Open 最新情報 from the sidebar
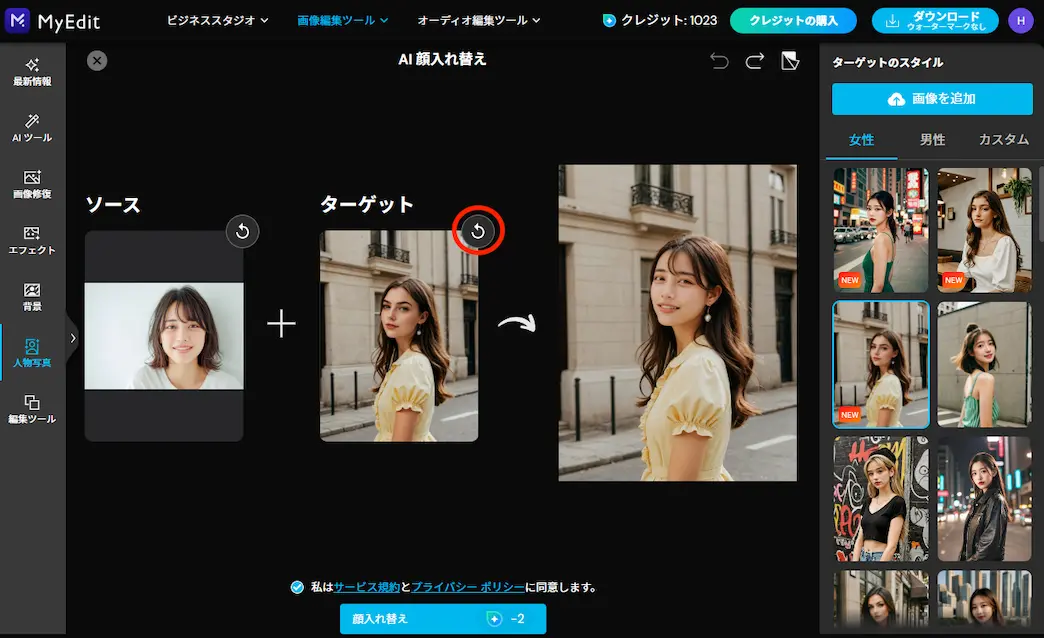The width and height of the screenshot is (1044, 638). tap(33, 72)
